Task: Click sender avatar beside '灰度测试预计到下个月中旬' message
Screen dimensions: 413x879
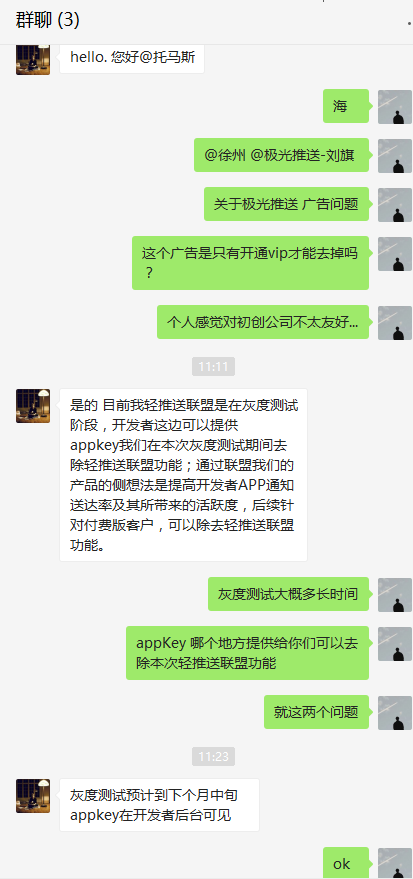Action: pyautogui.click(x=33, y=795)
